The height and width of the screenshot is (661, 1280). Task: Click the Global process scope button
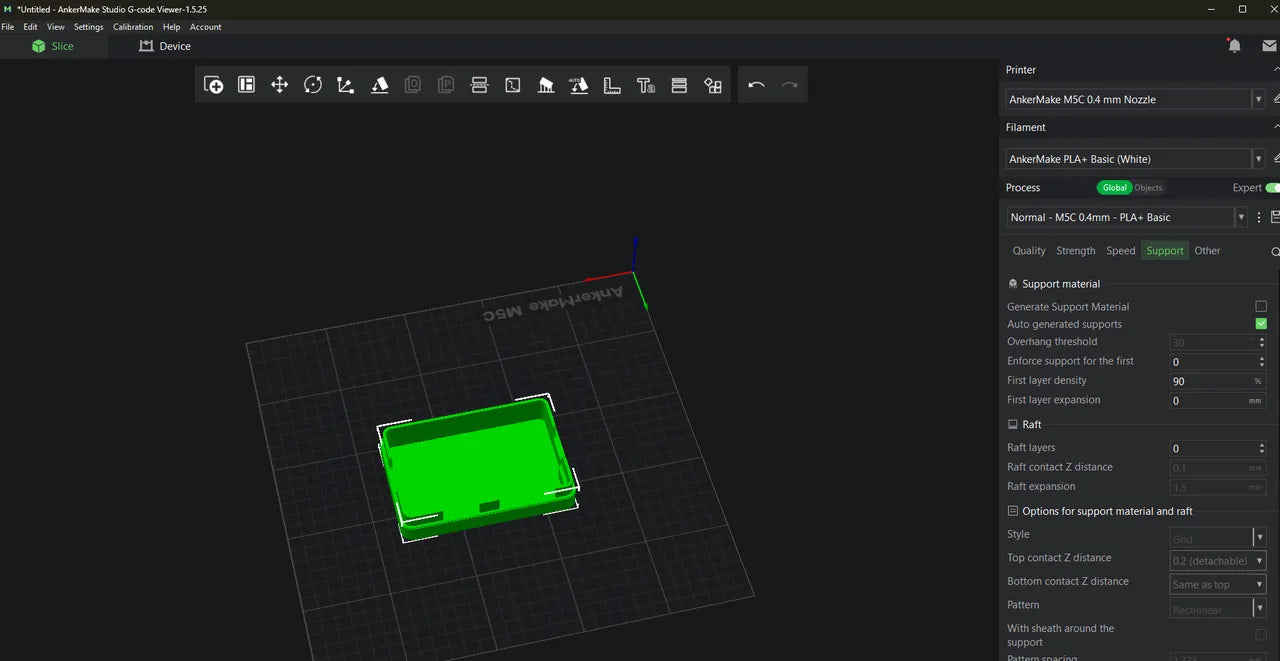1114,187
